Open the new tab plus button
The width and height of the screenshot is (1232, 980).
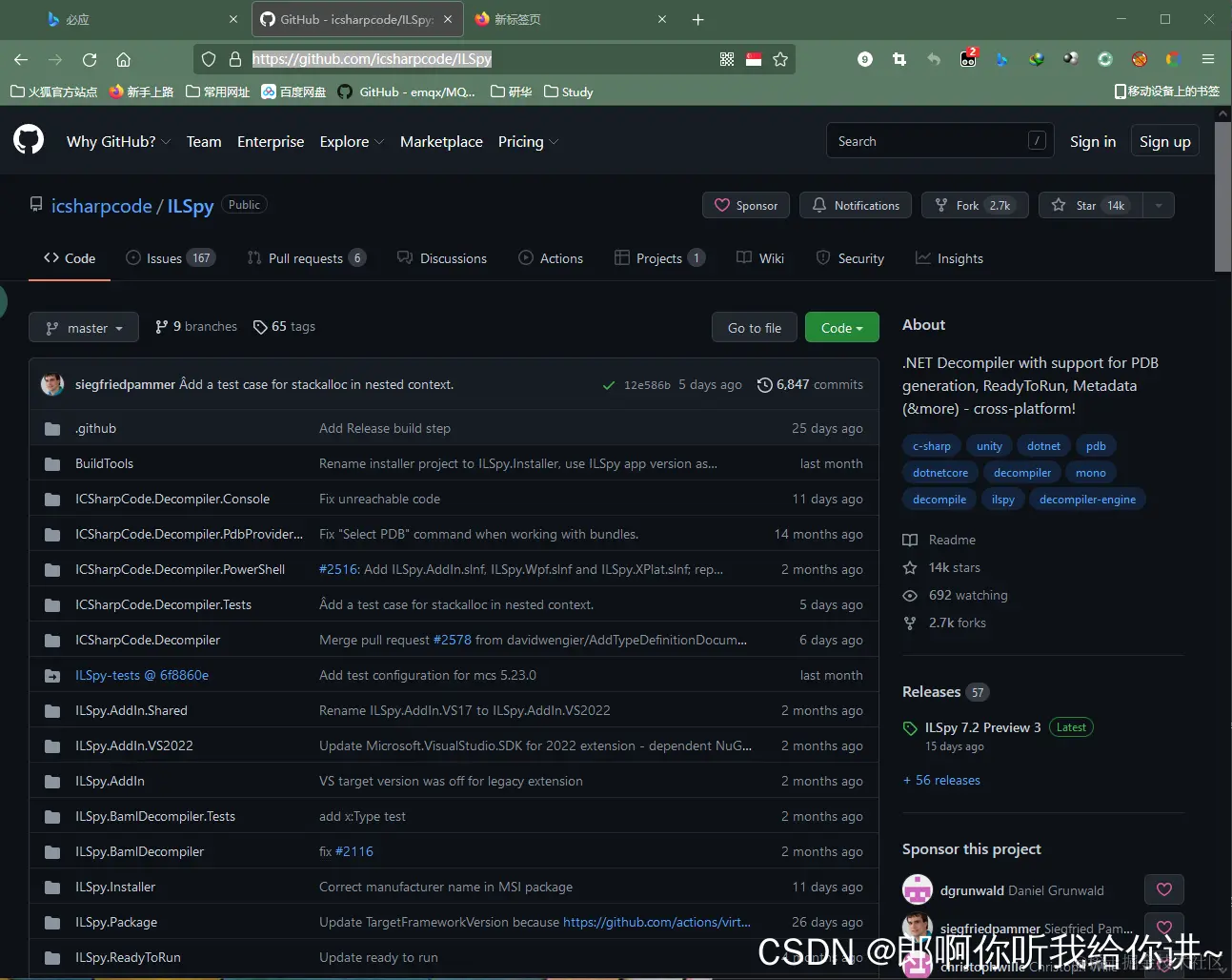pos(697,19)
